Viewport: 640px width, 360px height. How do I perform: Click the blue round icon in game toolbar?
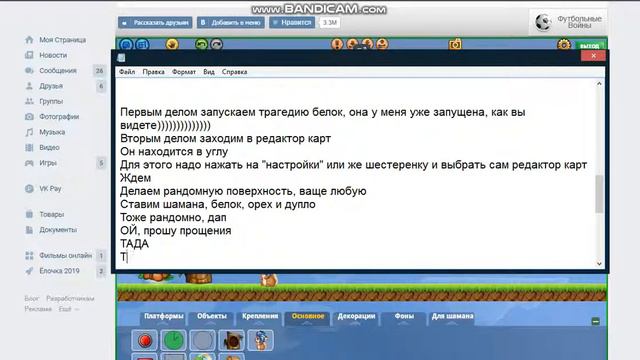click(126, 44)
